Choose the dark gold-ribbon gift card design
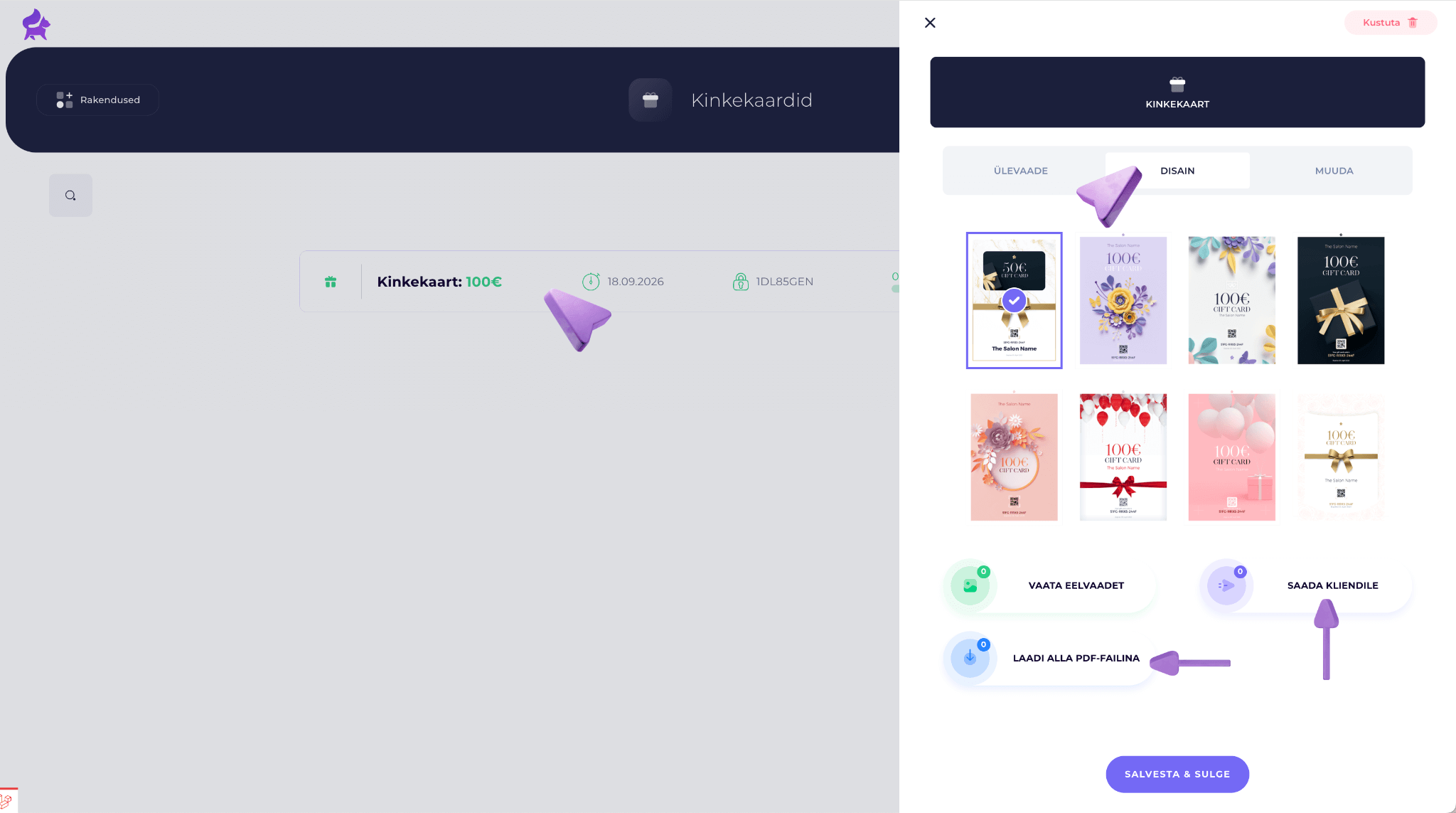 (1340, 300)
